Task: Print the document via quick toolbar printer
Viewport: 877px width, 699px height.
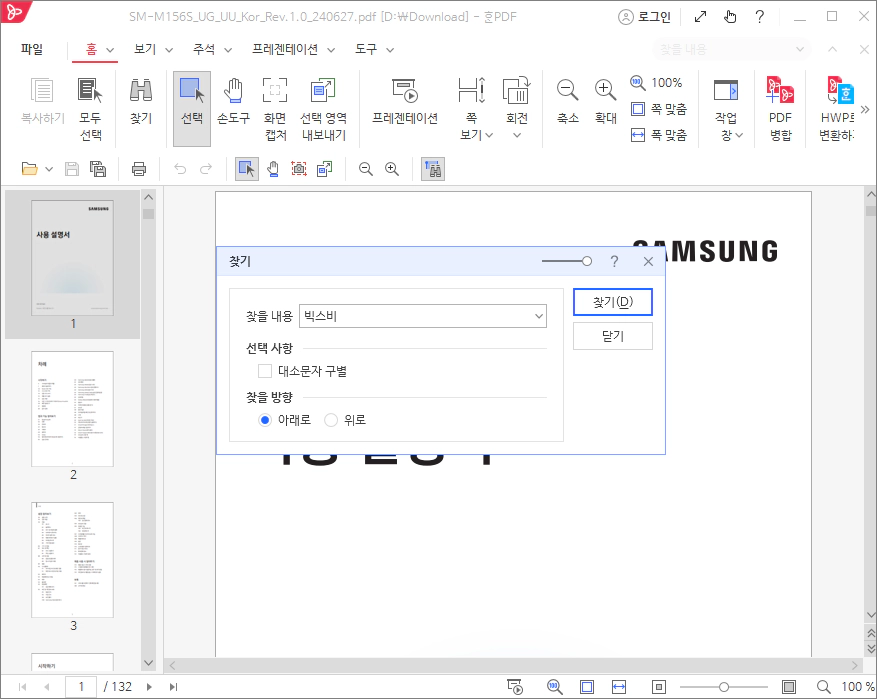Action: [139, 169]
